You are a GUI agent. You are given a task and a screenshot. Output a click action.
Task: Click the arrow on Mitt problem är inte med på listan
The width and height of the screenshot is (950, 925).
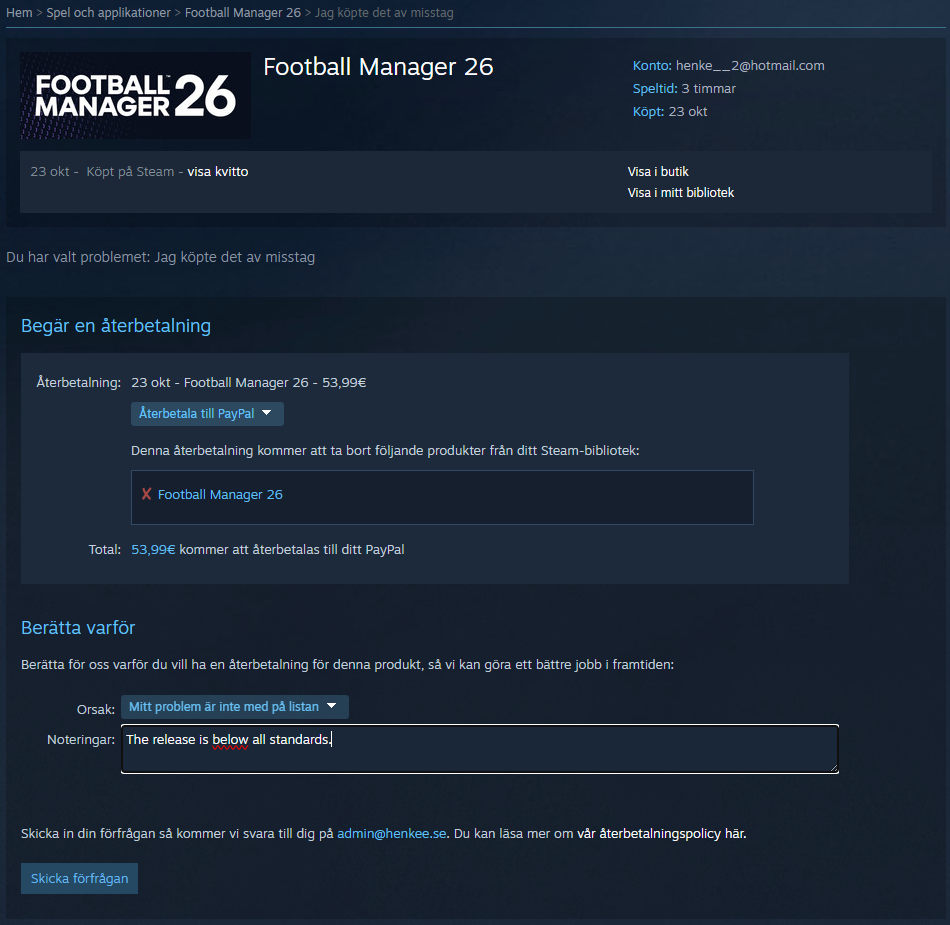(x=331, y=706)
